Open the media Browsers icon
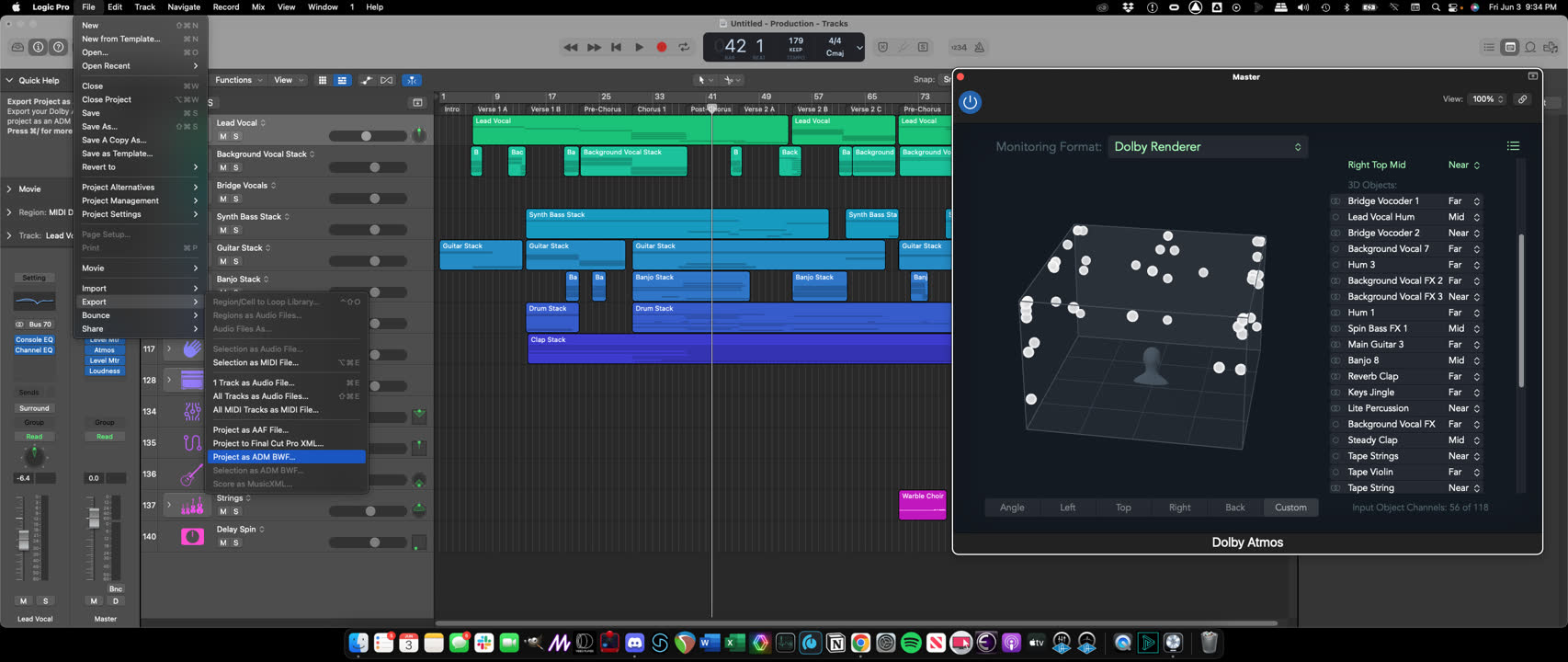 point(1551,47)
